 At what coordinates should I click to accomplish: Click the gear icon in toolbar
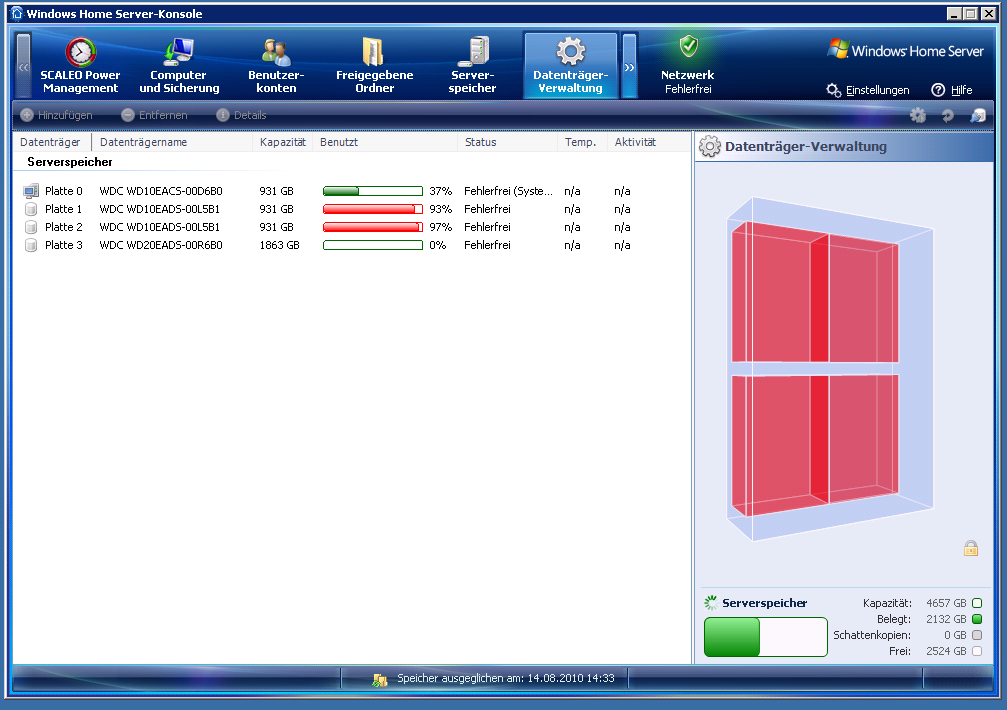918,116
